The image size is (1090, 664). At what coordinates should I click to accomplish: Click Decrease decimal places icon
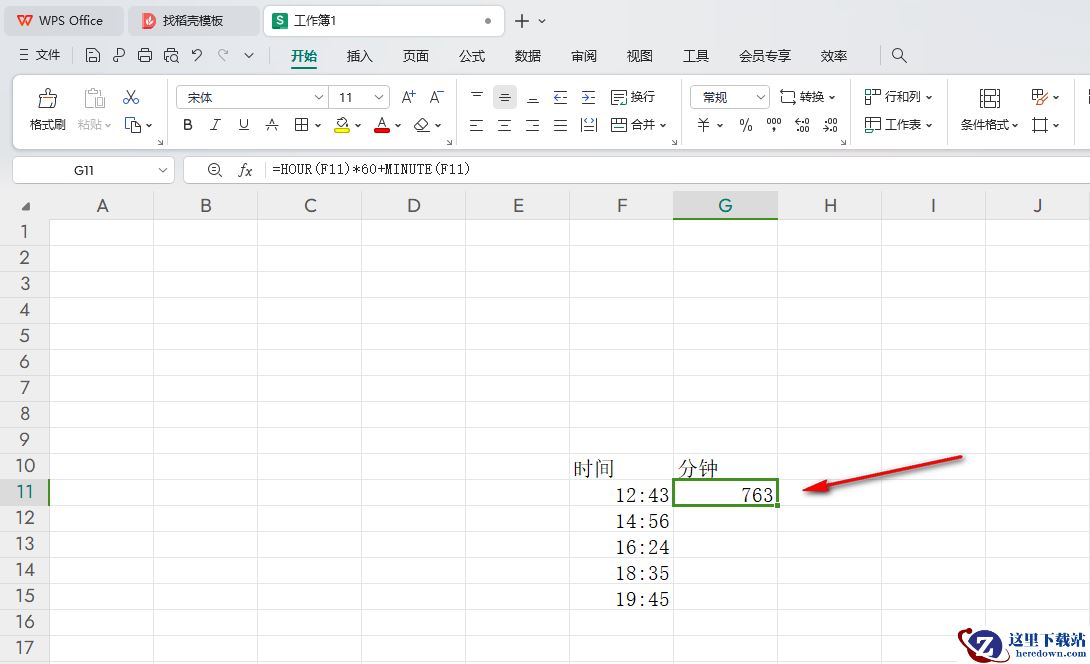(830, 125)
